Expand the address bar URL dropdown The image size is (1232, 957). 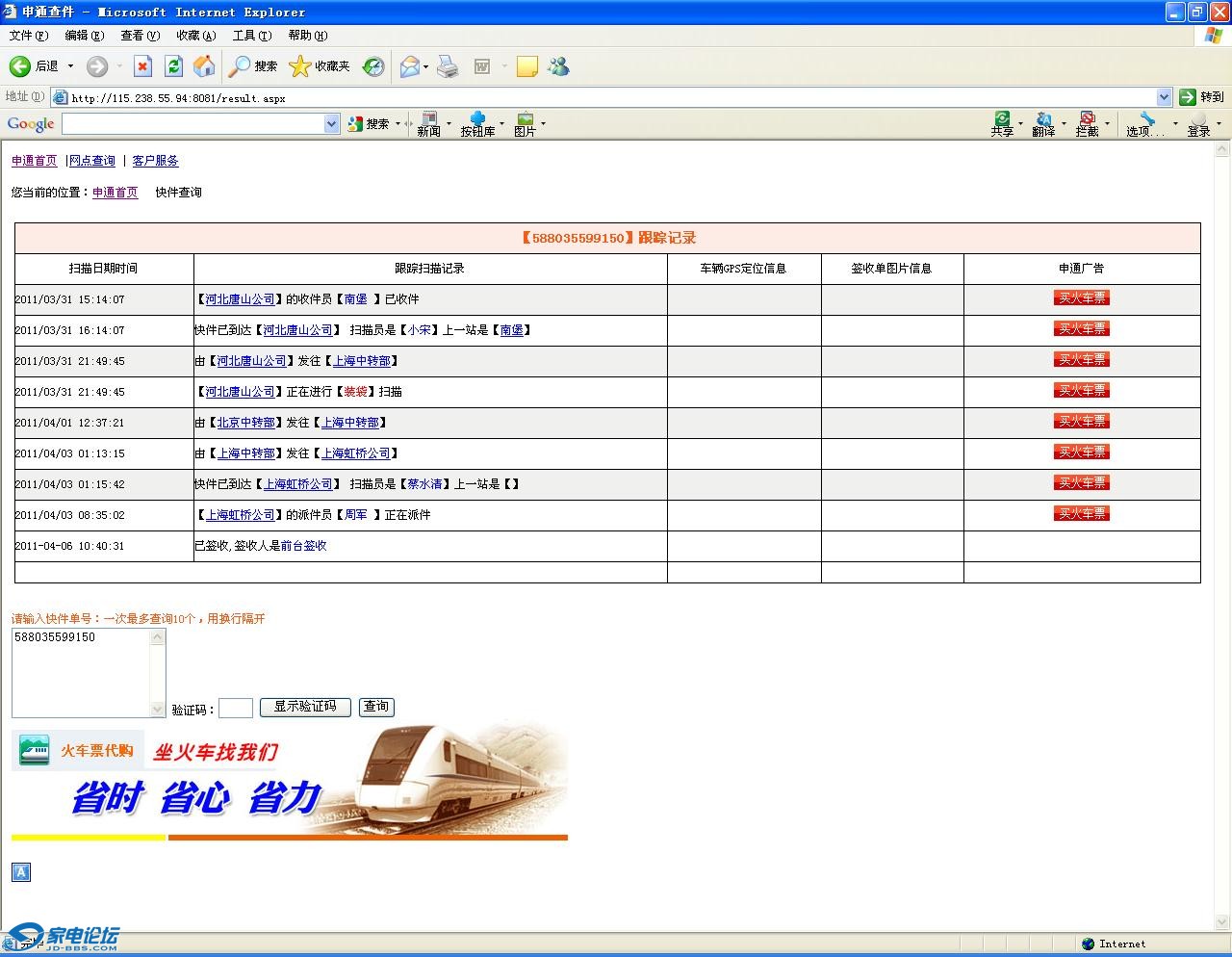tap(1164, 97)
